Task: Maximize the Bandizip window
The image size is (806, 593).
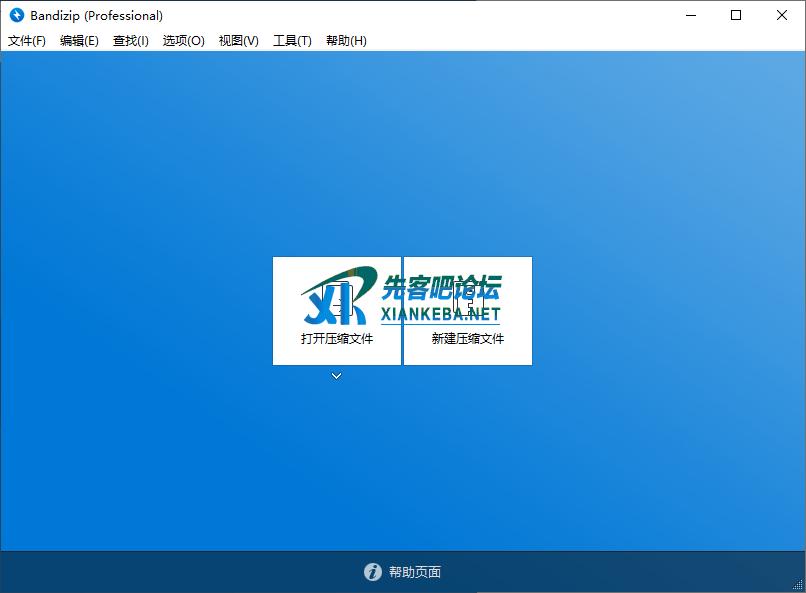Action: (736, 15)
